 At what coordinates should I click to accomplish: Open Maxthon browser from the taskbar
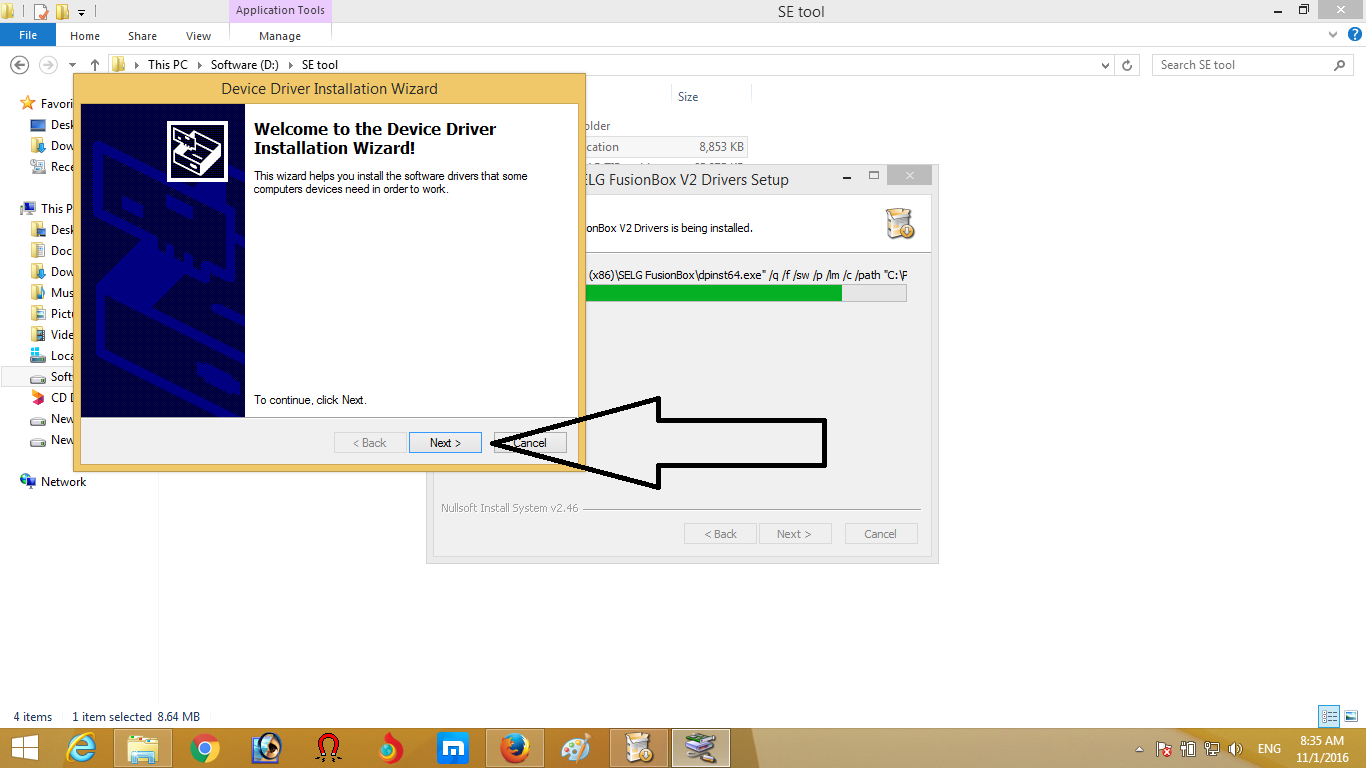click(x=454, y=747)
